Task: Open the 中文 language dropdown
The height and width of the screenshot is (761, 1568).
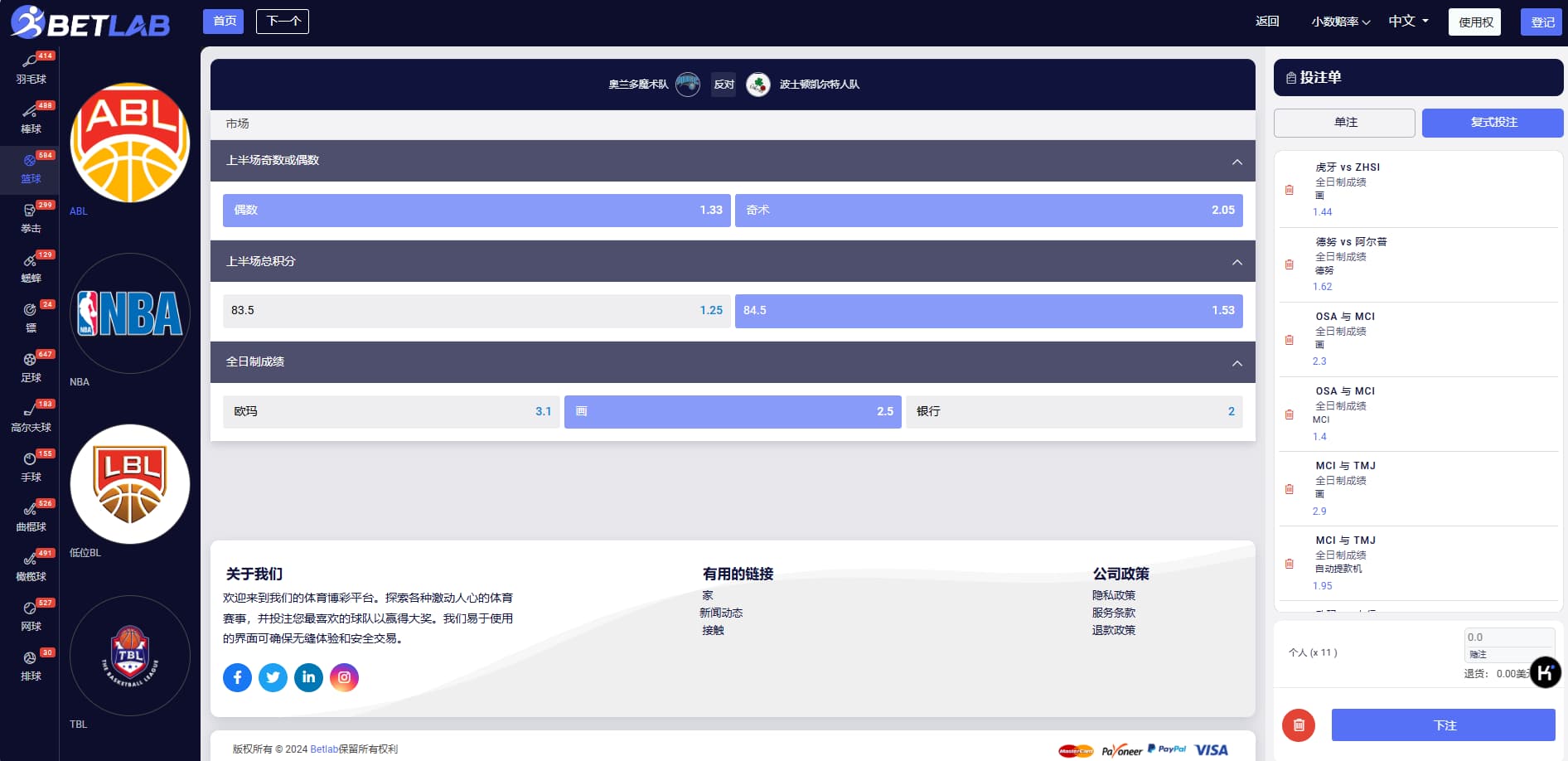Action: click(1406, 22)
